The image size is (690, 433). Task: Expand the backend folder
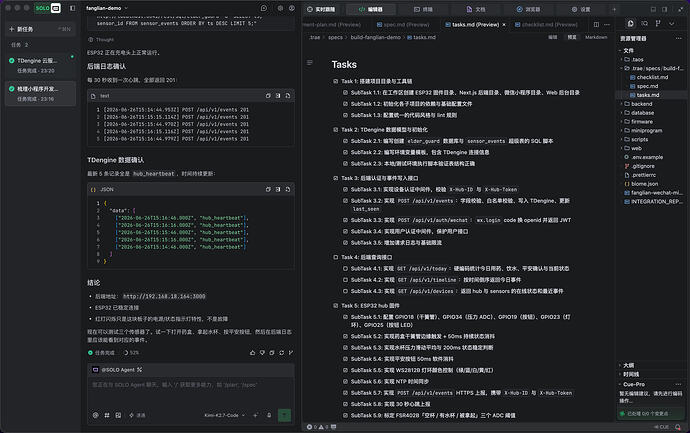642,104
